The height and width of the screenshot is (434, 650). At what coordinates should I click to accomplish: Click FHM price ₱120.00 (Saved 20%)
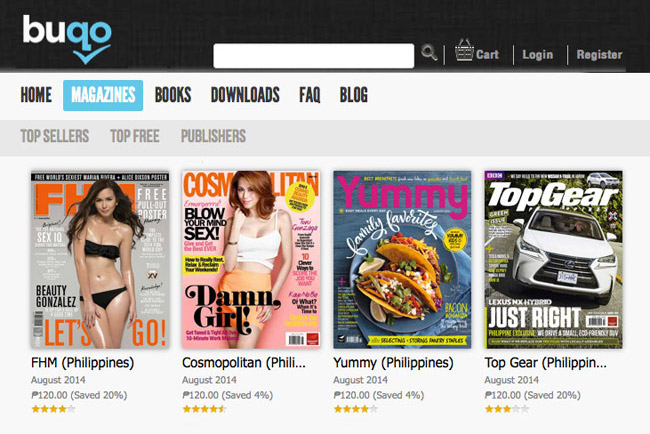click(x=79, y=395)
